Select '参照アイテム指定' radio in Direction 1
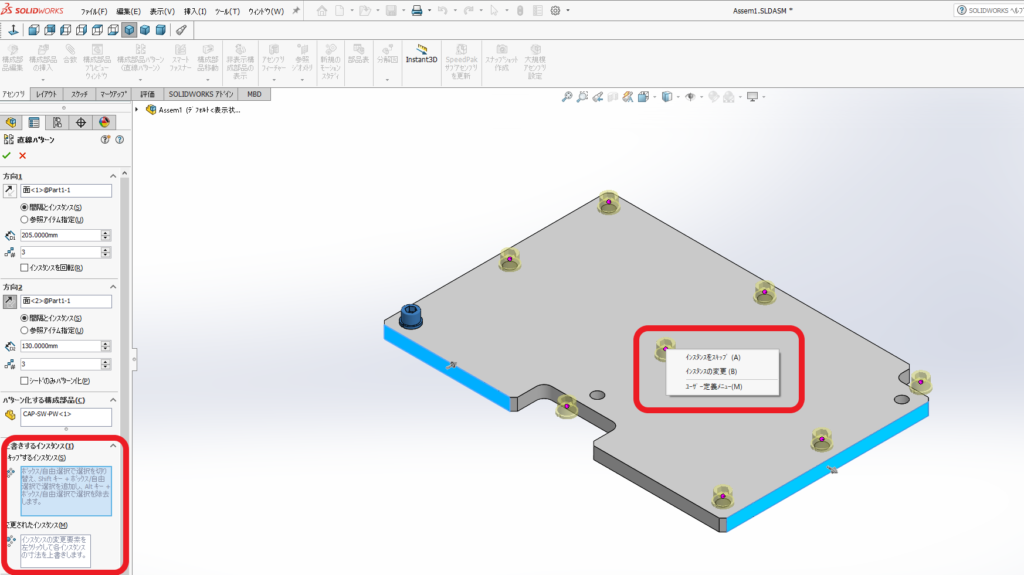 pyautogui.click(x=25, y=219)
